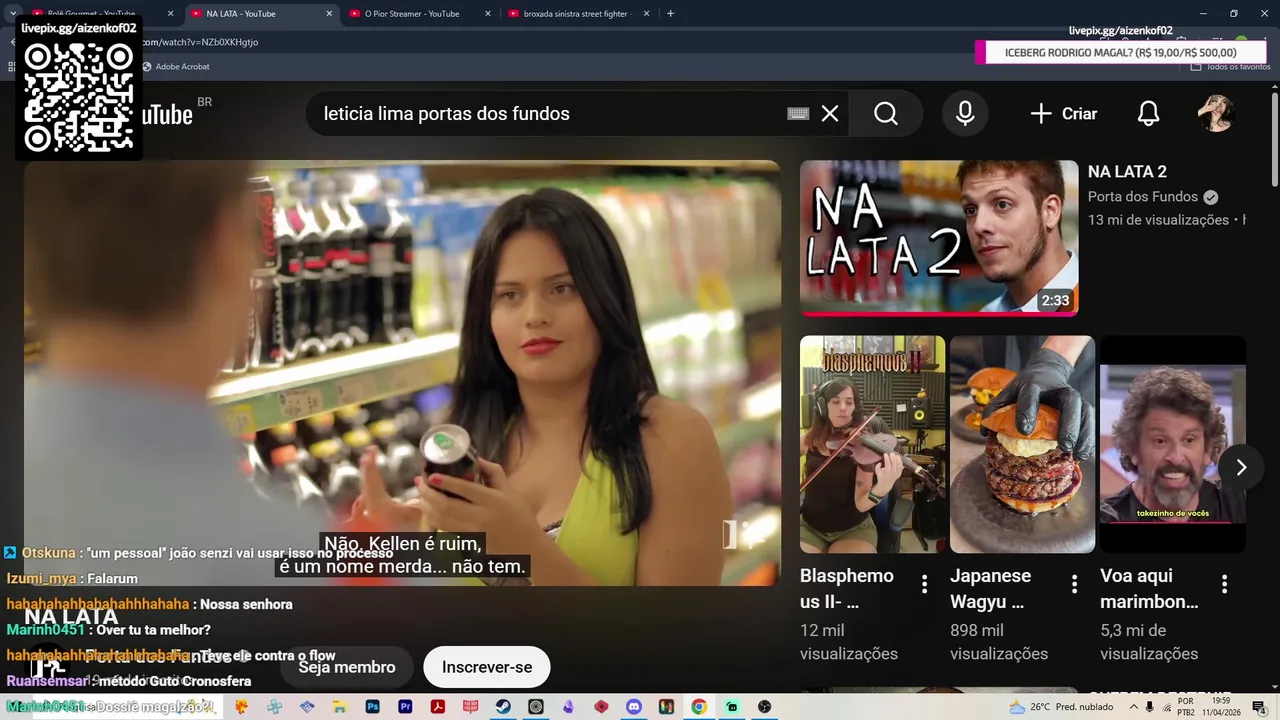Click the Inscrever-se subscribe button
1280x720 pixels.
pos(487,667)
